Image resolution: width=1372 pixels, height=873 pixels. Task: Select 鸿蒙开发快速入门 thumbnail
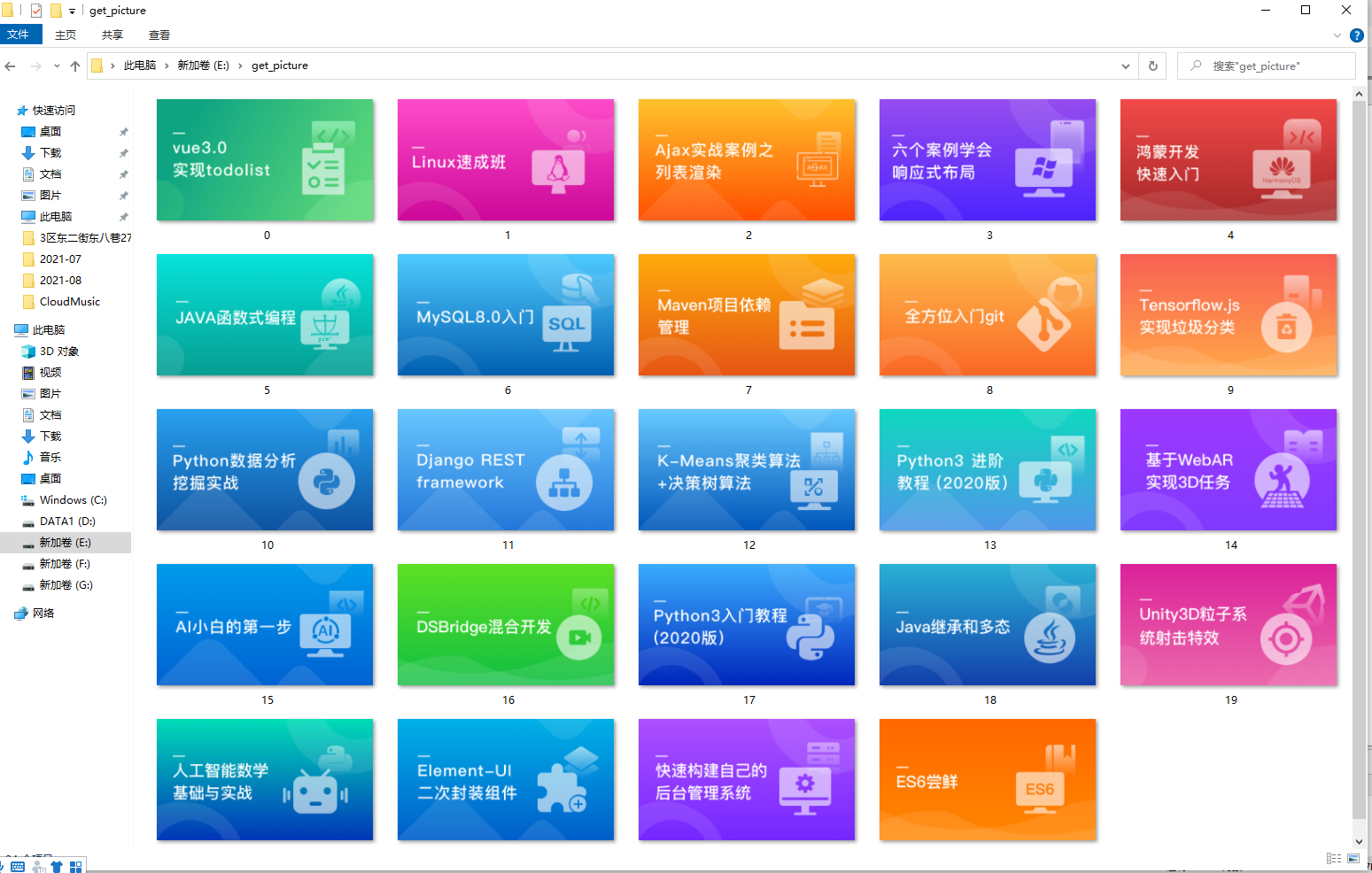coord(1229,160)
